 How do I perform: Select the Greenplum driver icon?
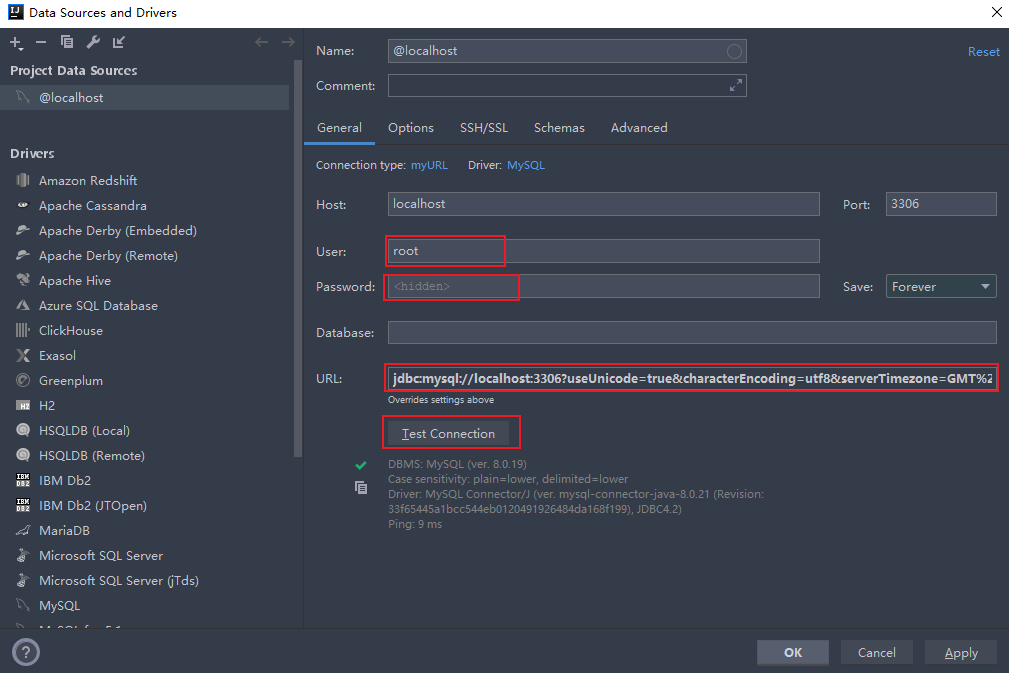click(23, 380)
